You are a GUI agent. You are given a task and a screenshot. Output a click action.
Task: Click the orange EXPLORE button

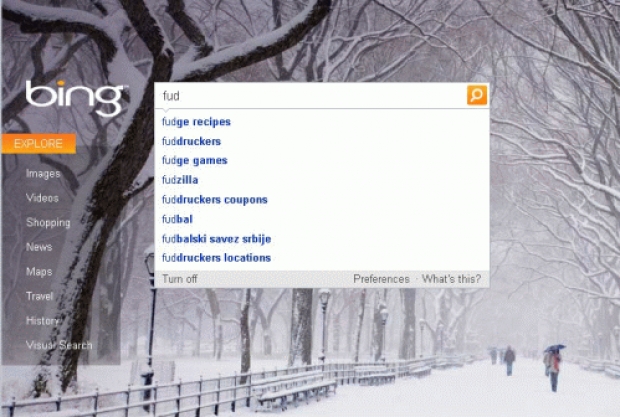pos(39,144)
